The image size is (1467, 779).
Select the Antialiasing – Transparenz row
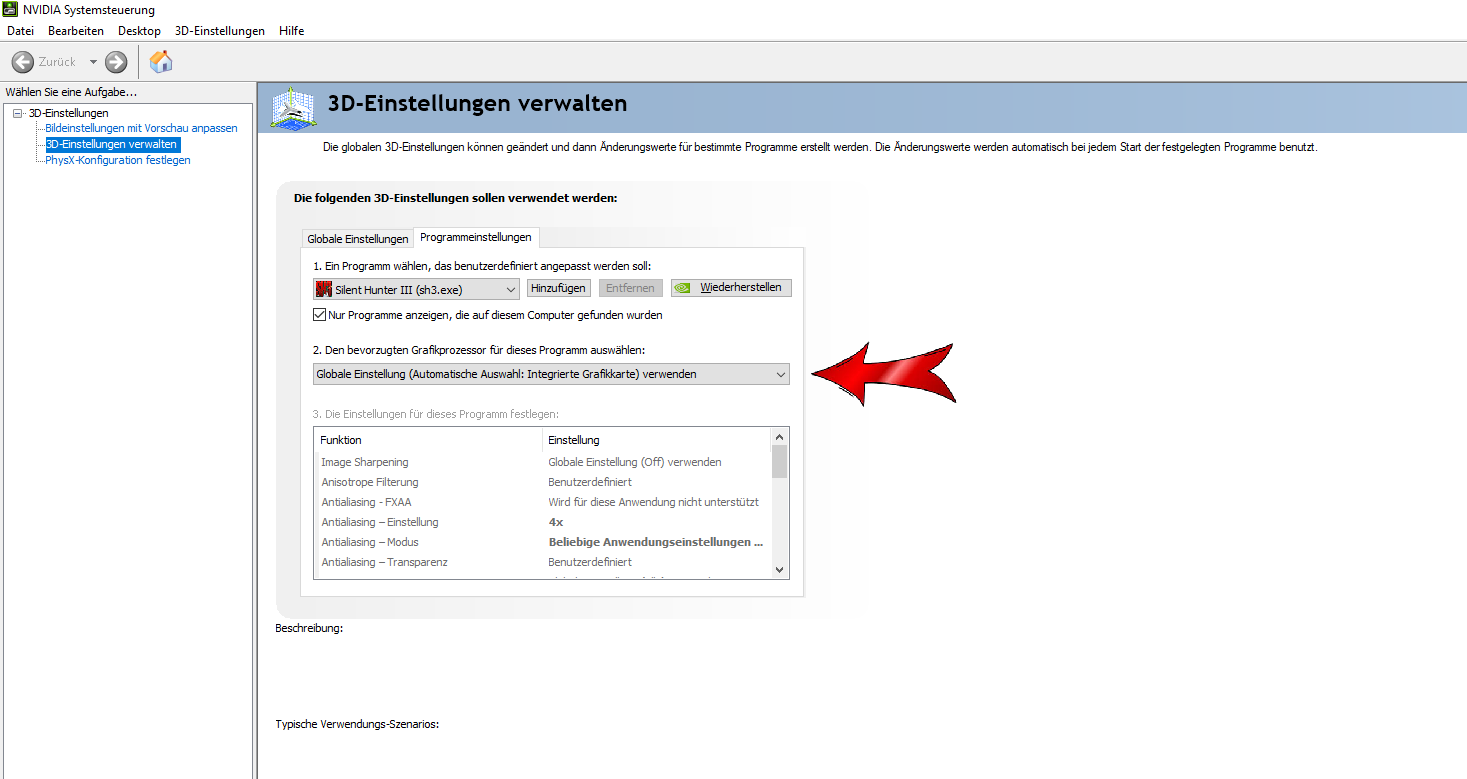pyautogui.click(x=543, y=562)
